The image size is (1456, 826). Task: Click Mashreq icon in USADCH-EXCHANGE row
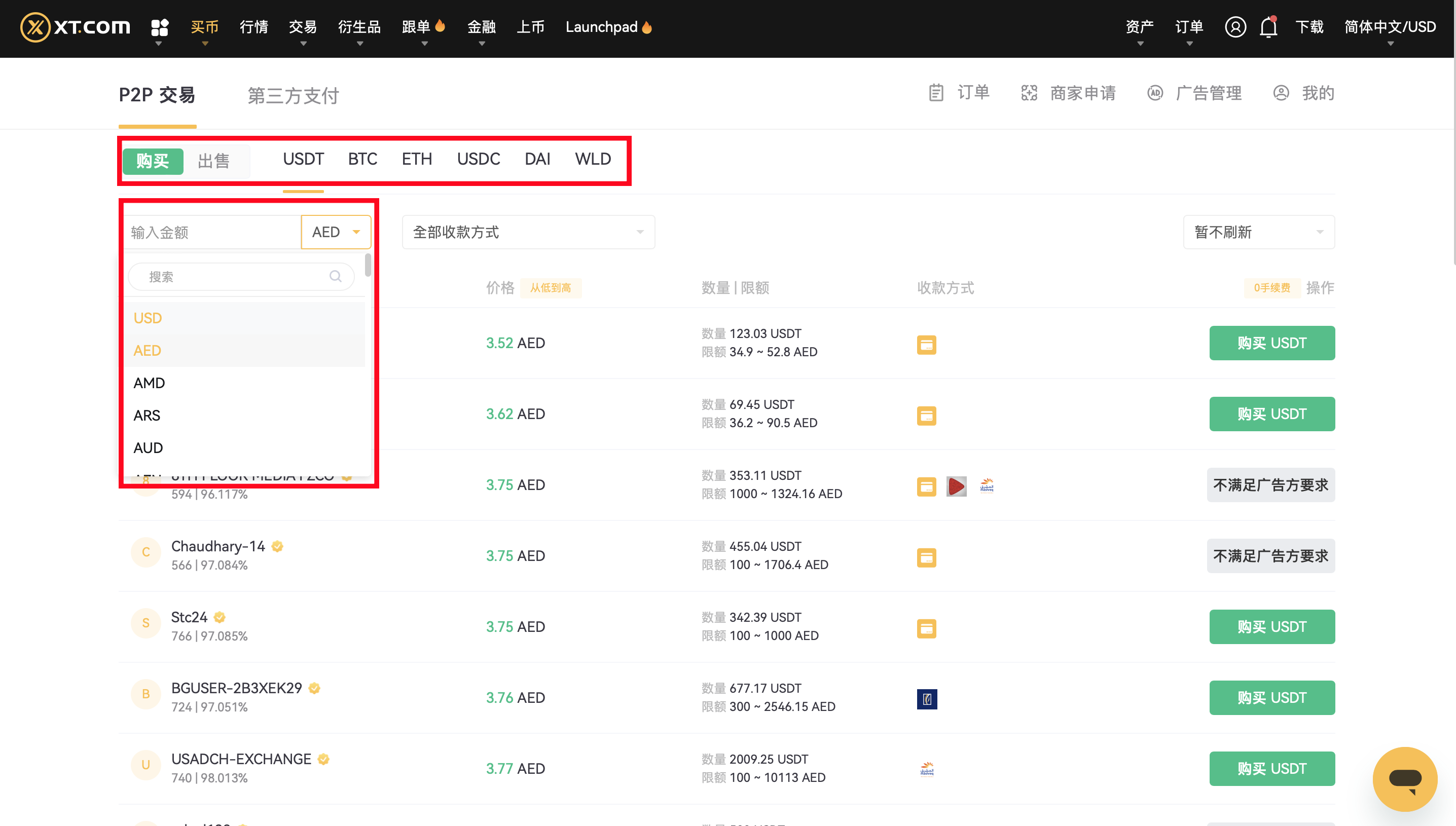click(927, 770)
